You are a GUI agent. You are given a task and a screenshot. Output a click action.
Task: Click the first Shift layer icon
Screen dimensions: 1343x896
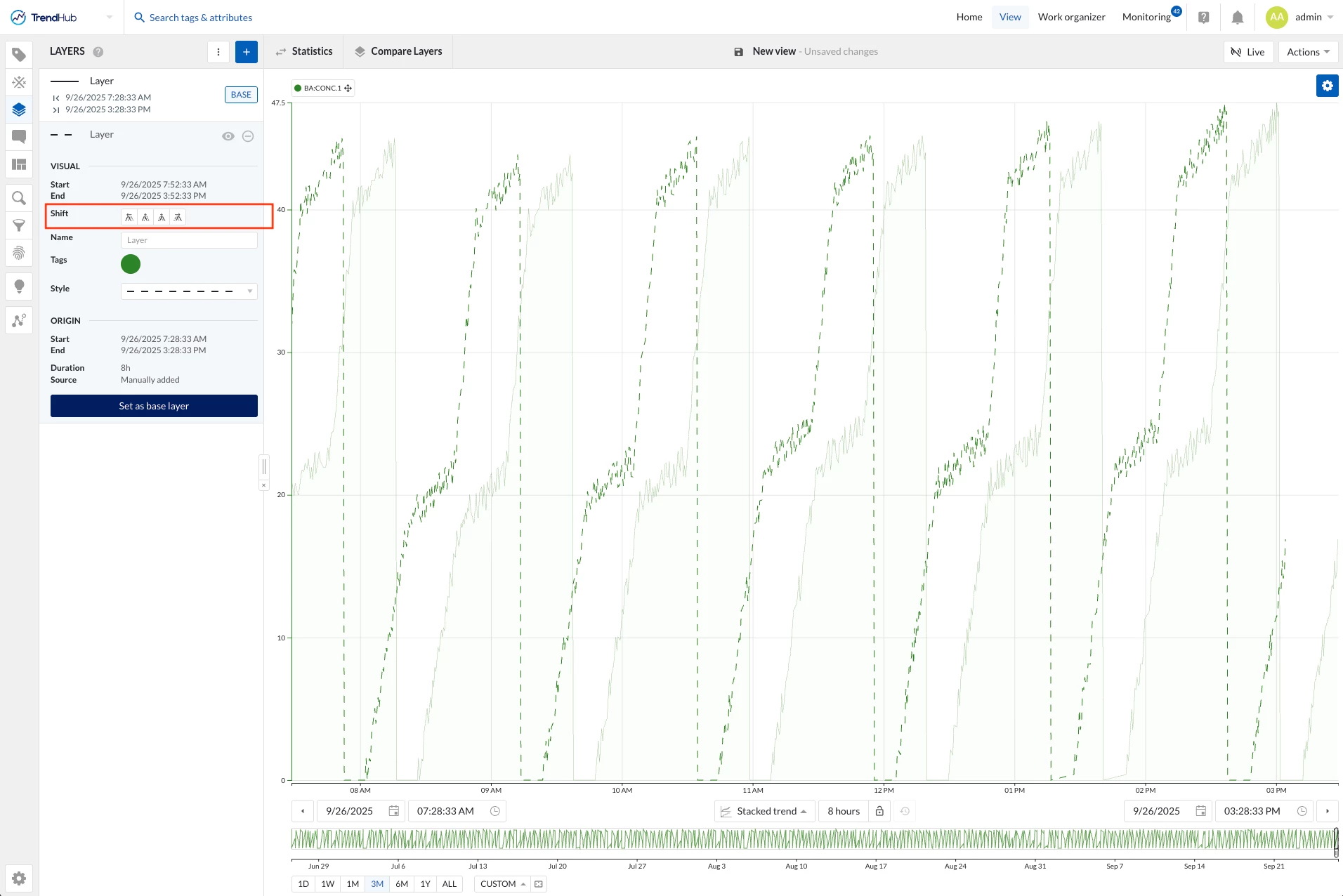click(129, 218)
